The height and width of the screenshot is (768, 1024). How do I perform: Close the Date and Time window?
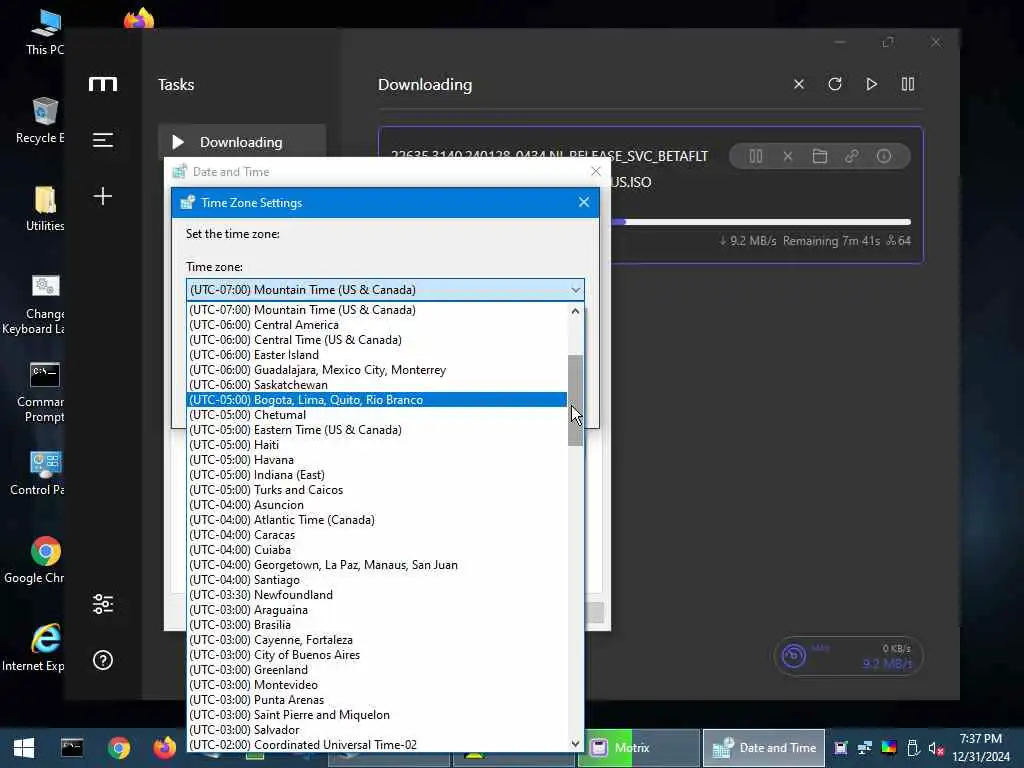[596, 171]
